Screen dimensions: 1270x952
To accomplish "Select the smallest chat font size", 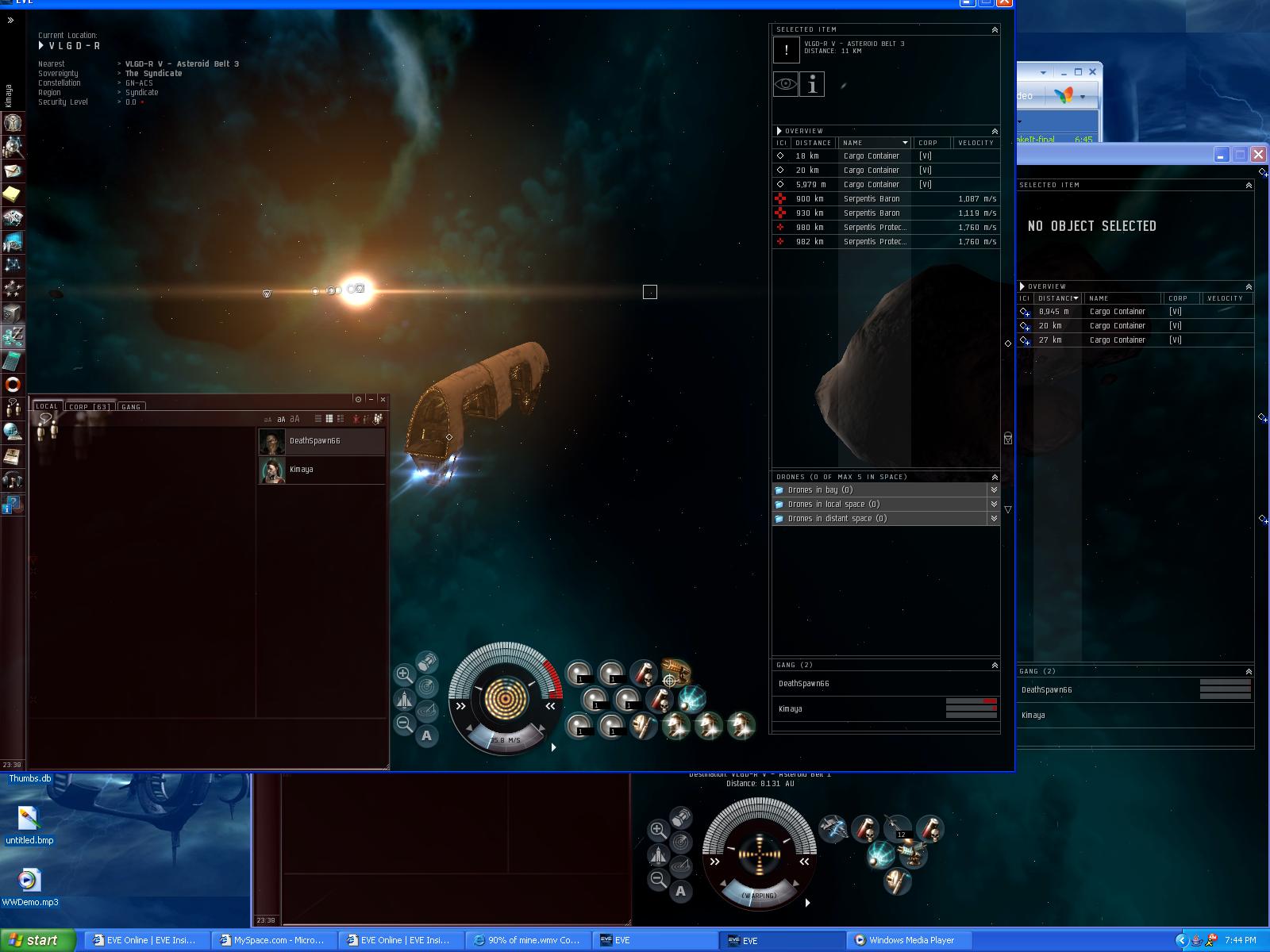I will [267, 420].
